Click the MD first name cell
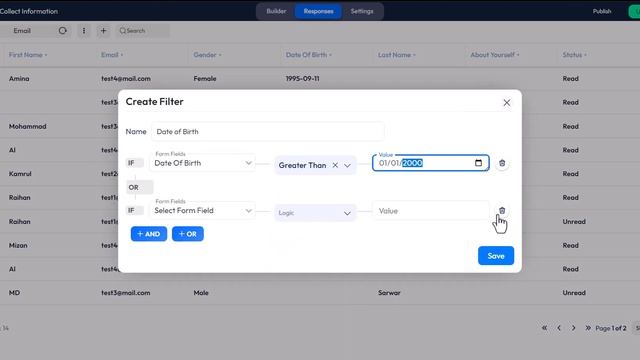The height and width of the screenshot is (360, 640). pos(14,293)
